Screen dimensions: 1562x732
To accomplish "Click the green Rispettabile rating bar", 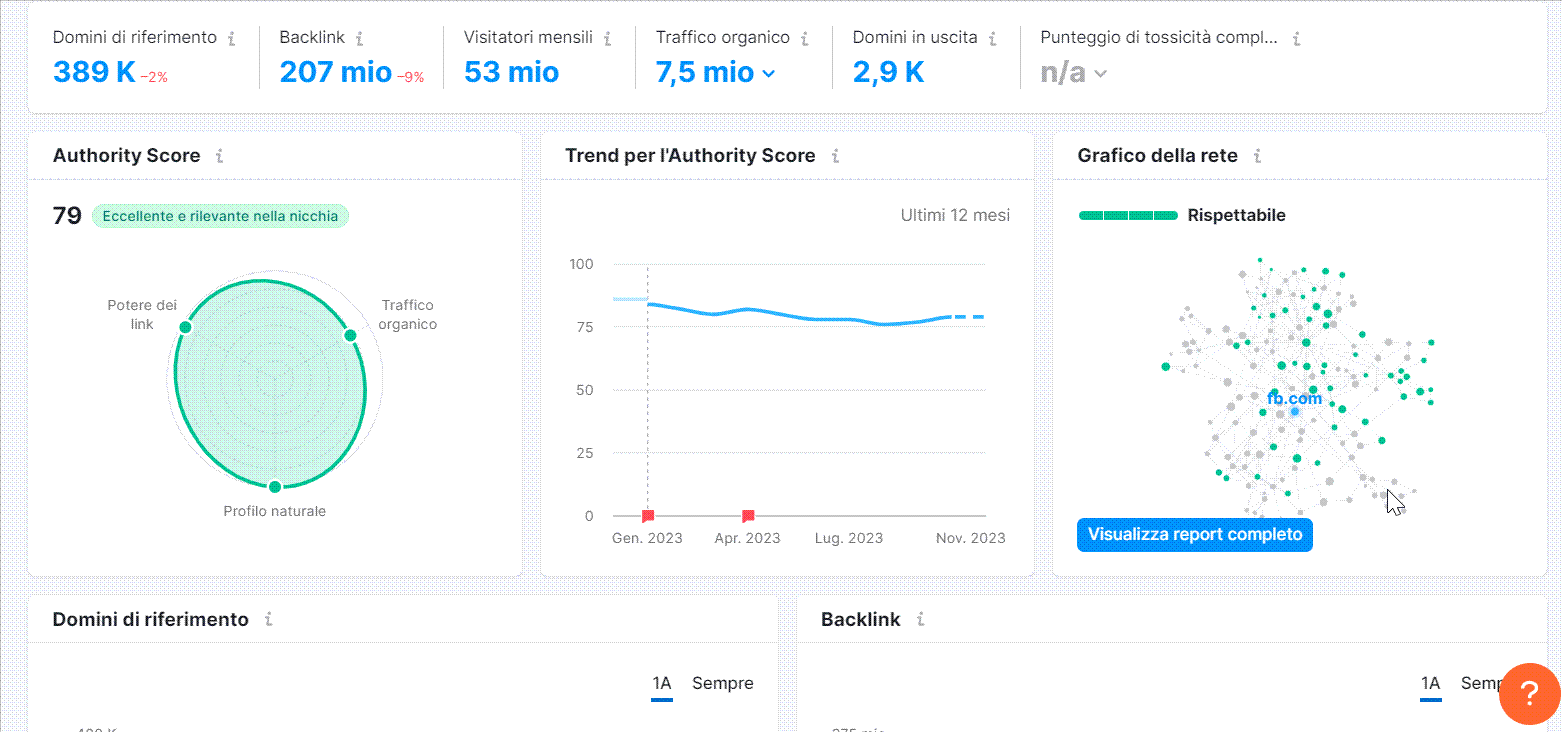I will coord(1128,214).
